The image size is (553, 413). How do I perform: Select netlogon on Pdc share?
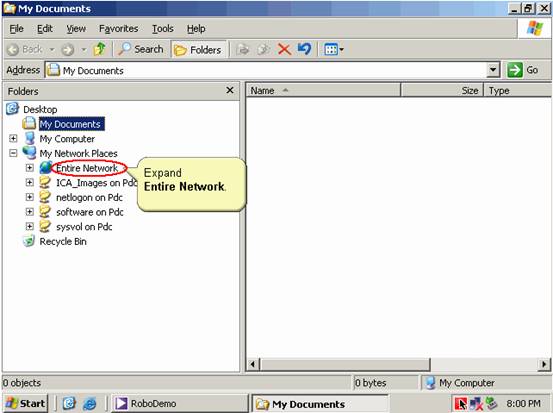click(89, 198)
